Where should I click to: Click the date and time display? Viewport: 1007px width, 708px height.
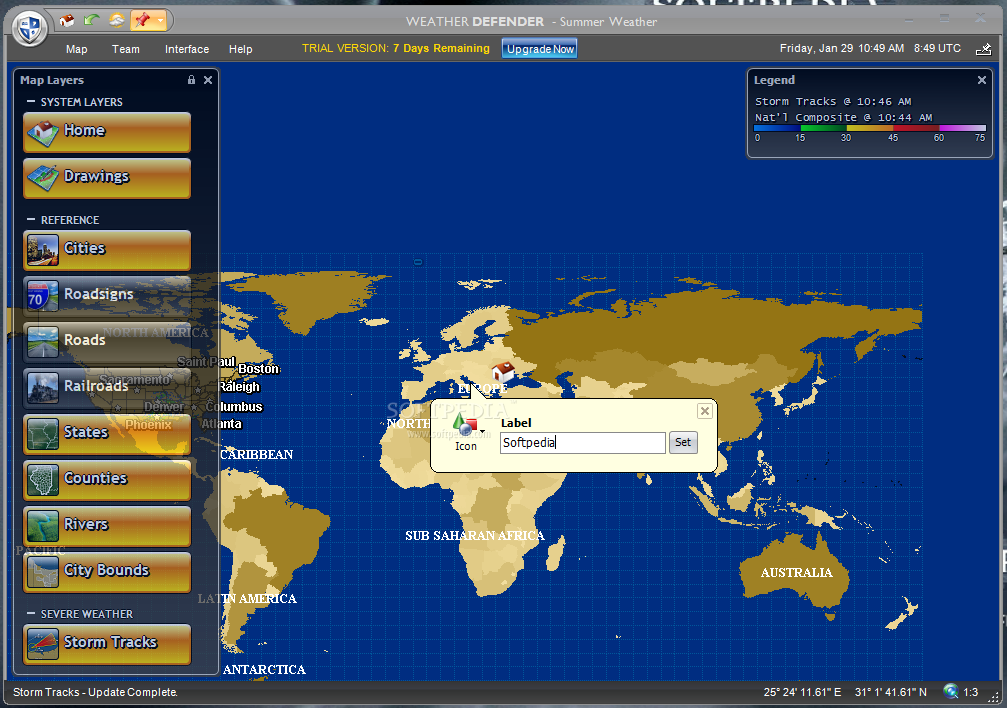(x=870, y=48)
